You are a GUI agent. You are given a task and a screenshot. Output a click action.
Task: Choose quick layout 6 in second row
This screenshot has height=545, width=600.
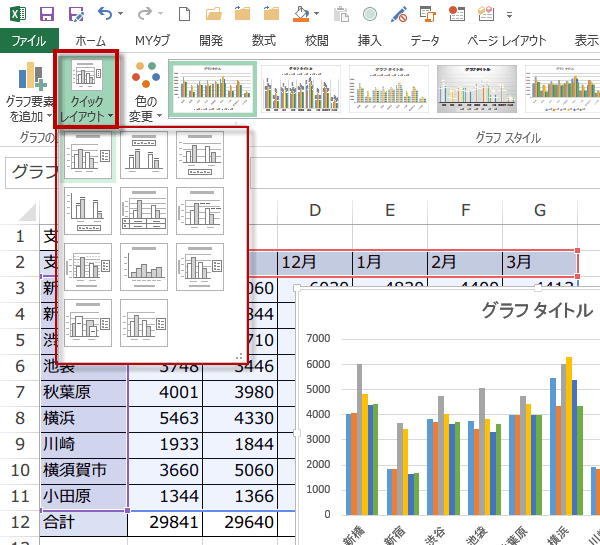pos(200,211)
